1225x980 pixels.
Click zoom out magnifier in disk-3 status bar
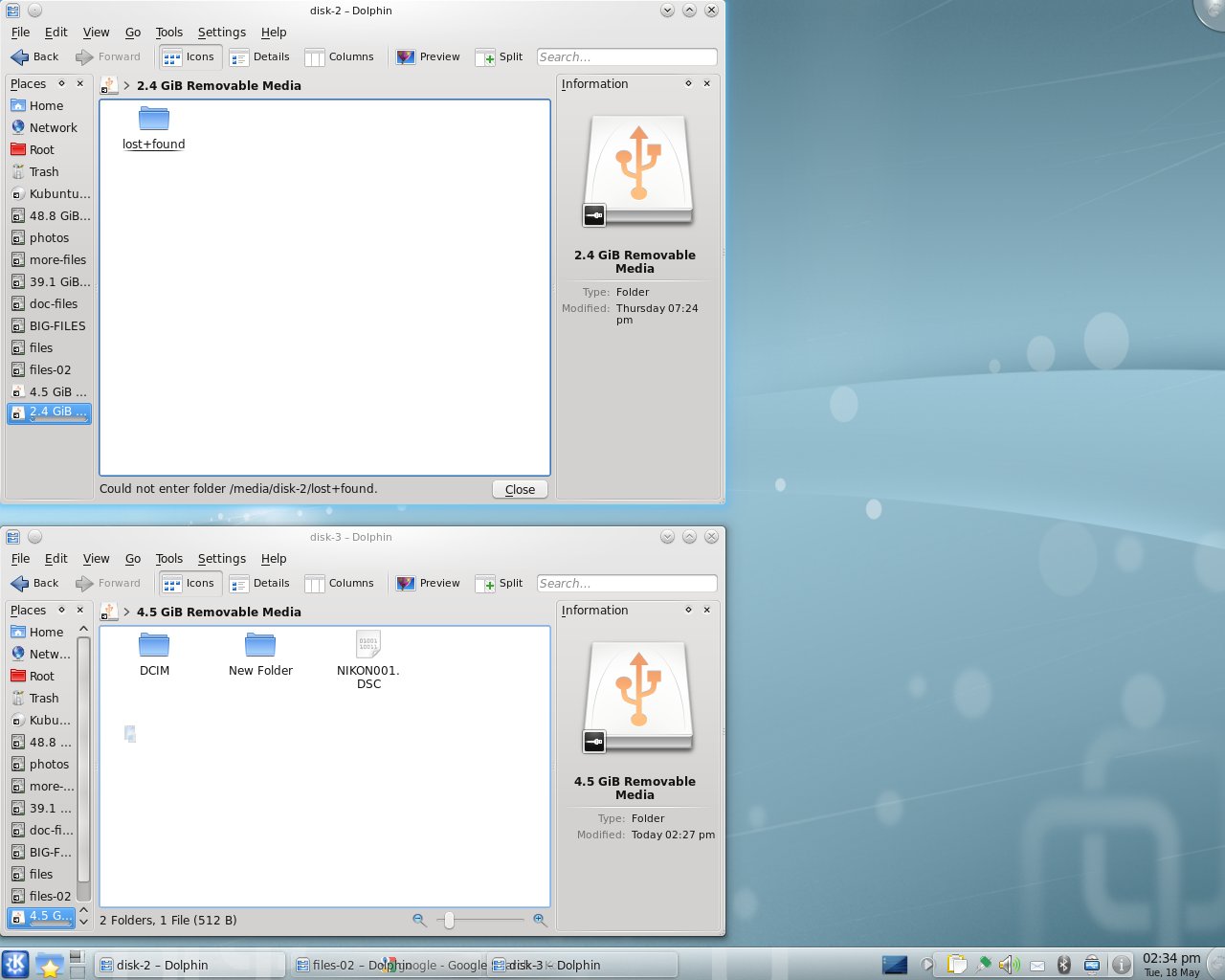tap(419, 920)
